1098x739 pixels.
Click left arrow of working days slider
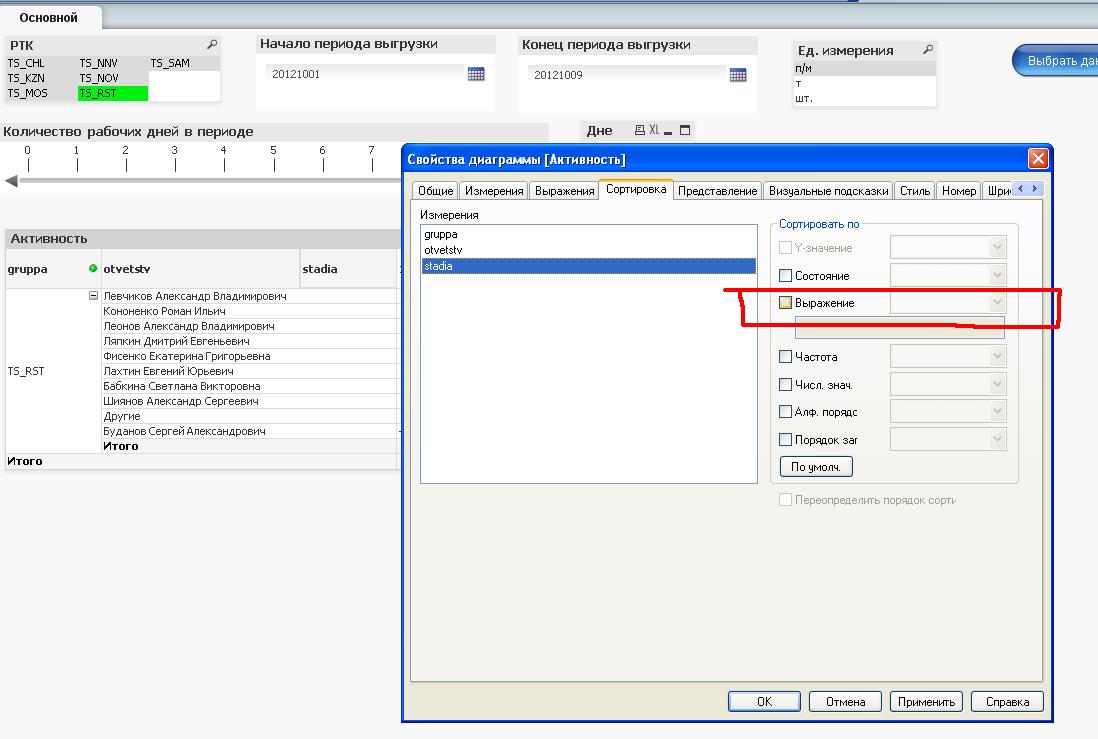pos(12,181)
